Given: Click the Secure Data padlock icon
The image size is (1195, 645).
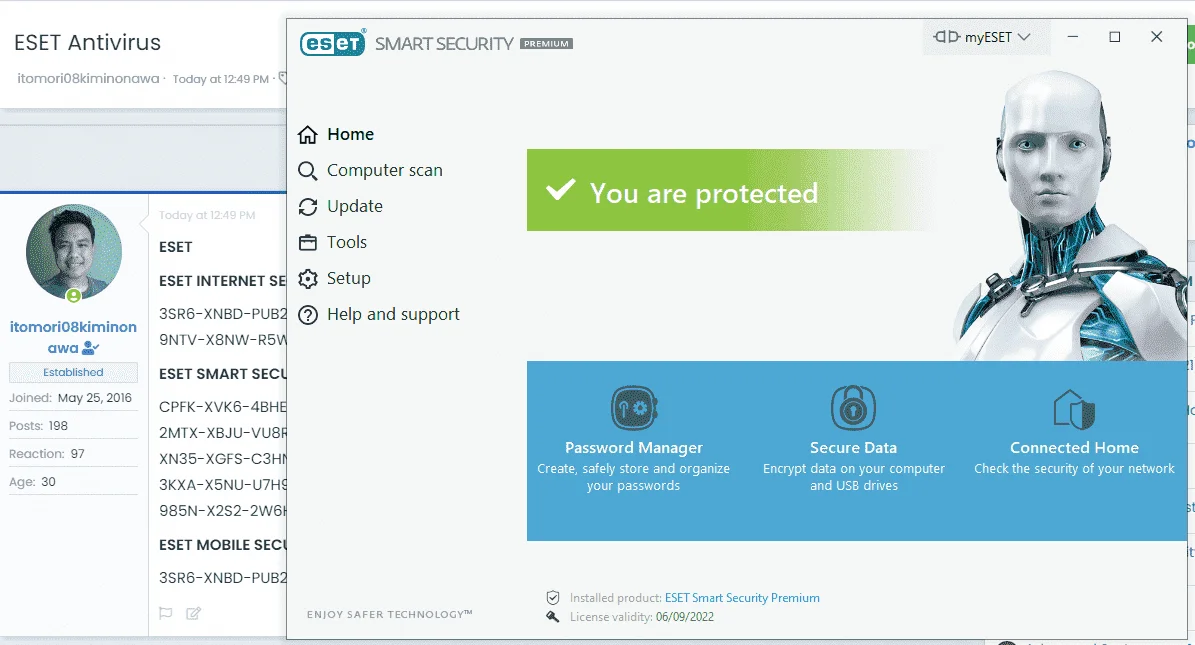Looking at the screenshot, I should 853,408.
